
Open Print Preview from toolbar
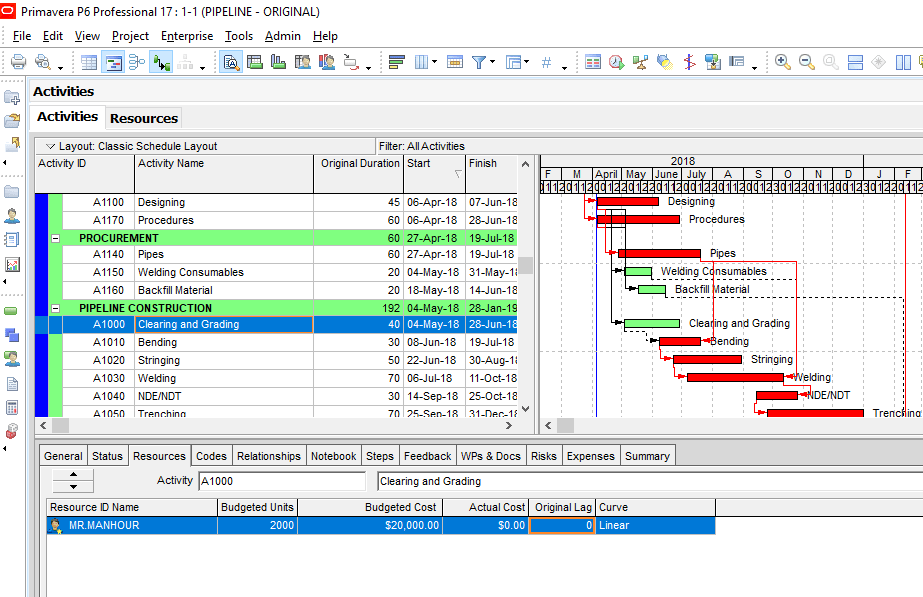click(42, 62)
